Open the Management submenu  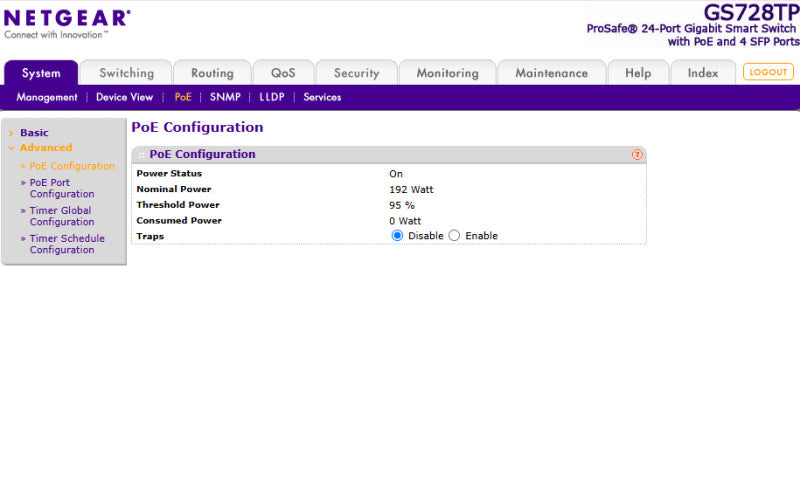click(x=47, y=97)
